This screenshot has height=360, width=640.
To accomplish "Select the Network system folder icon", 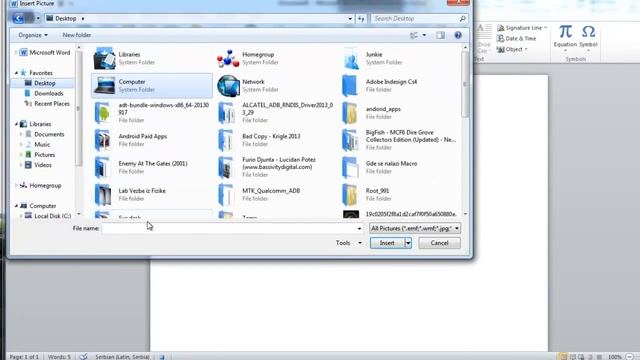I will pyautogui.click(x=228, y=86).
